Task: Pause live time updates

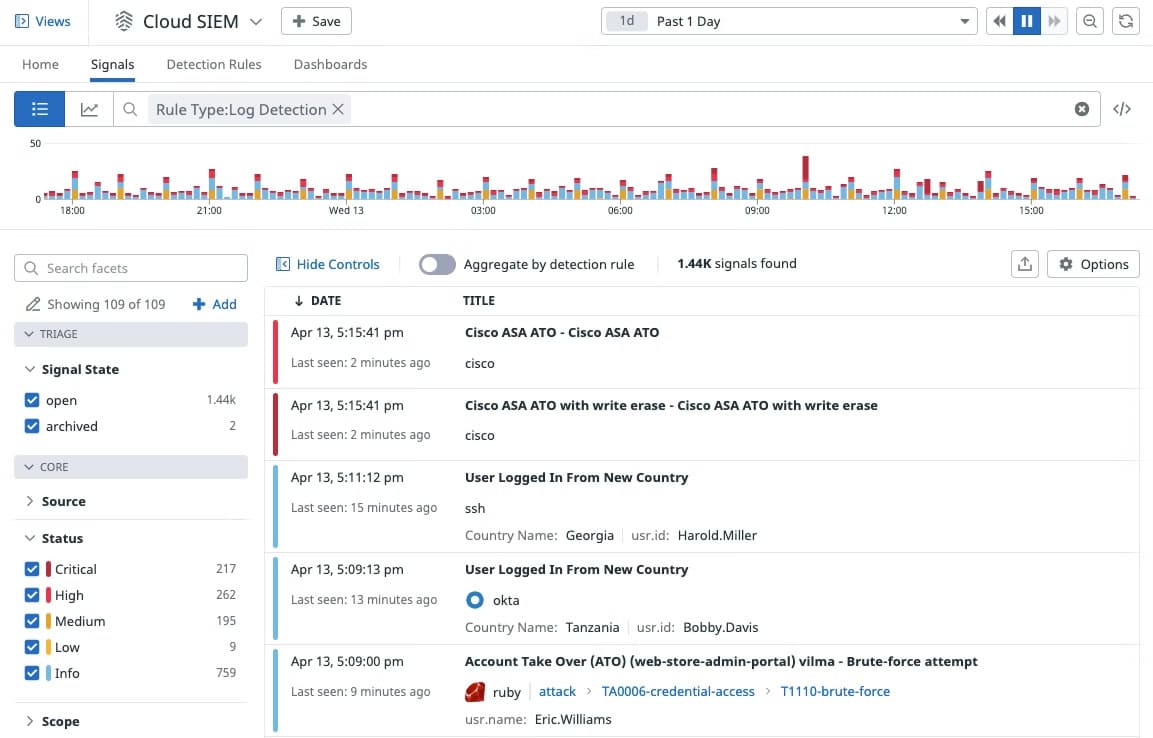Action: (x=1026, y=21)
